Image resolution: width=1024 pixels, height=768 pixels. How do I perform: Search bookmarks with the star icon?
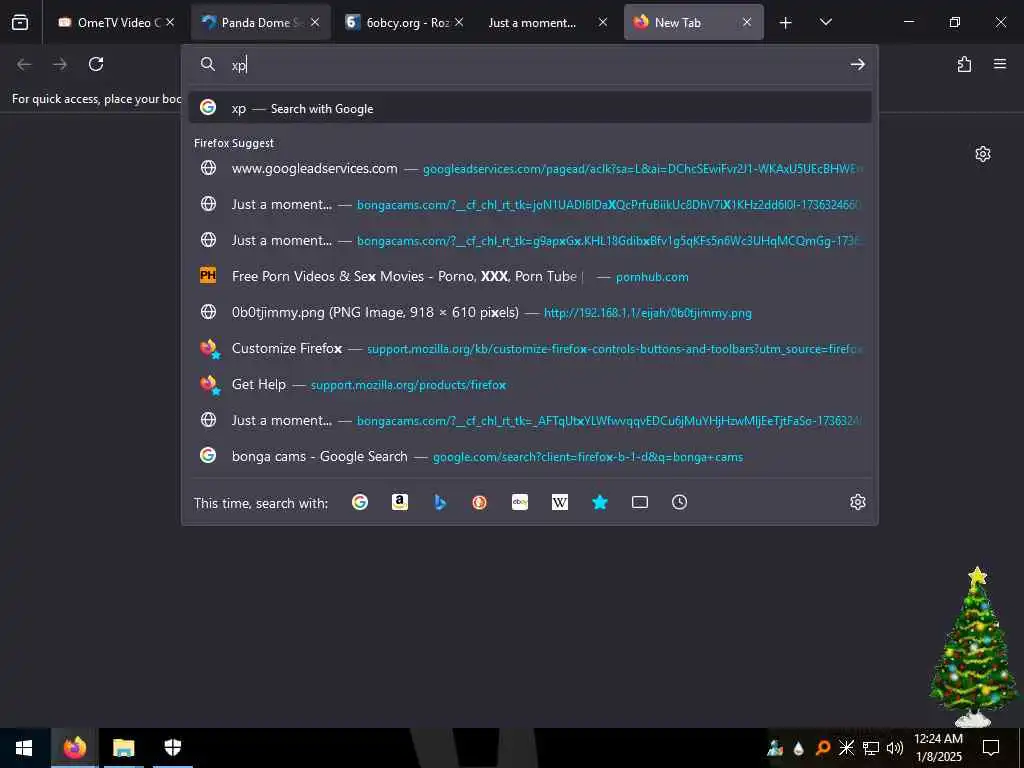click(600, 502)
